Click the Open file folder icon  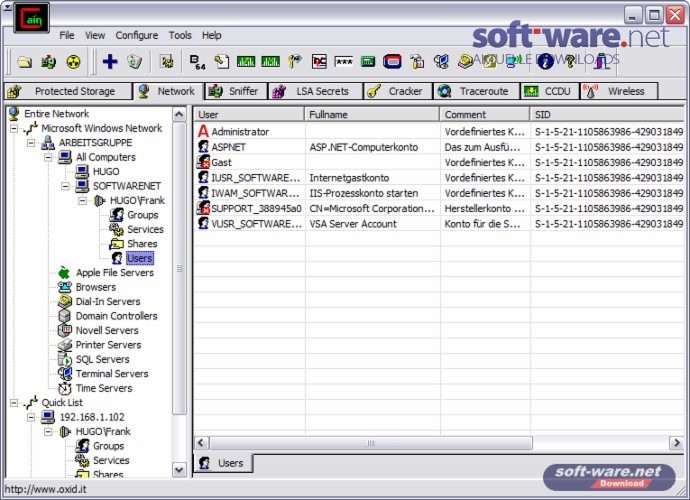[25, 62]
